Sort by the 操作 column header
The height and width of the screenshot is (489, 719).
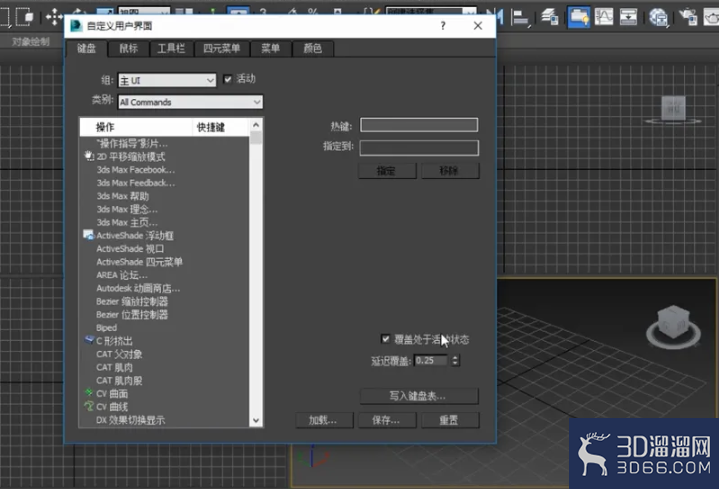(x=137, y=127)
